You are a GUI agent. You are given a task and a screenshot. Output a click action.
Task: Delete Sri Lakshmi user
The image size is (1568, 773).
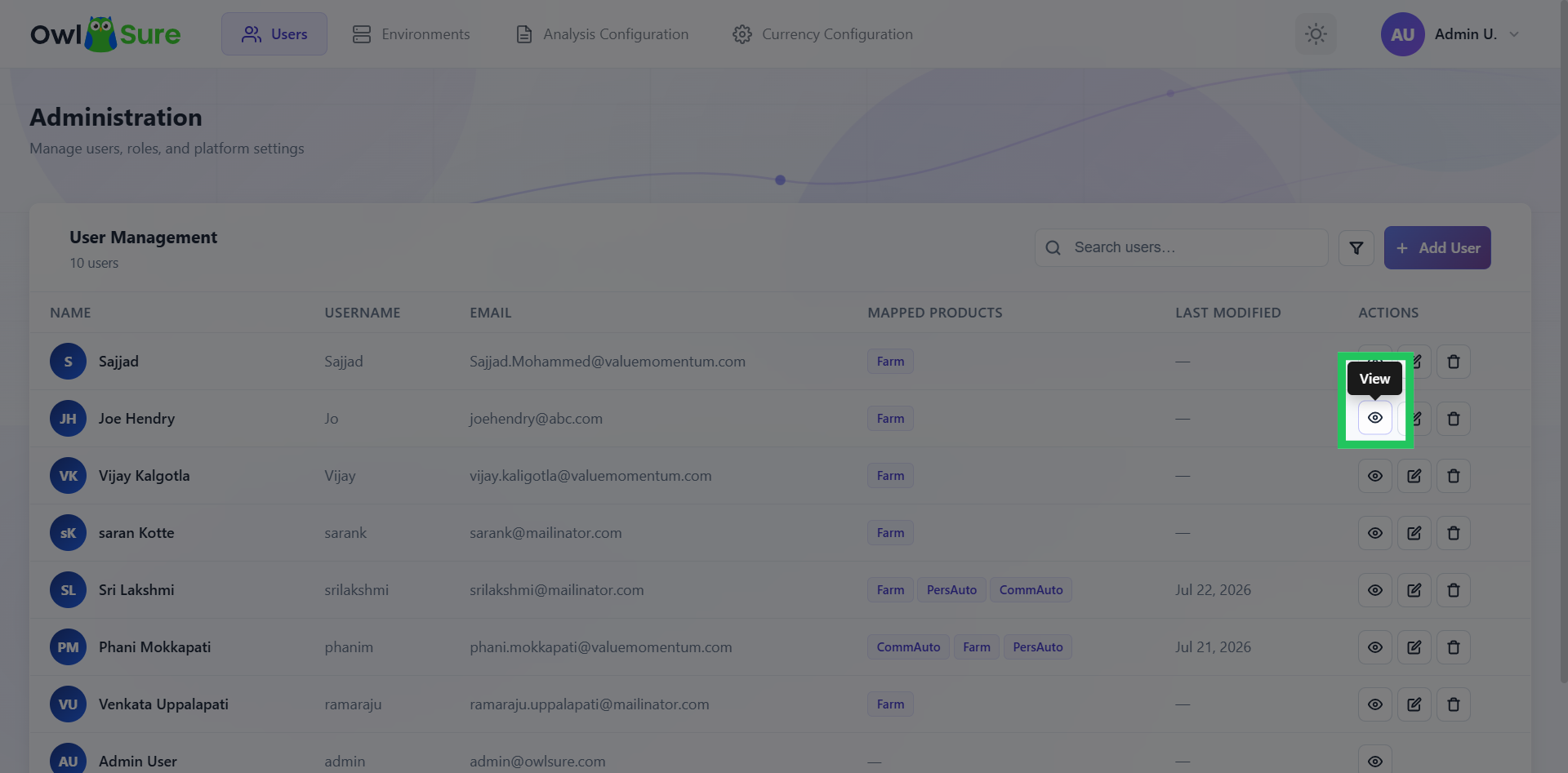click(1454, 590)
